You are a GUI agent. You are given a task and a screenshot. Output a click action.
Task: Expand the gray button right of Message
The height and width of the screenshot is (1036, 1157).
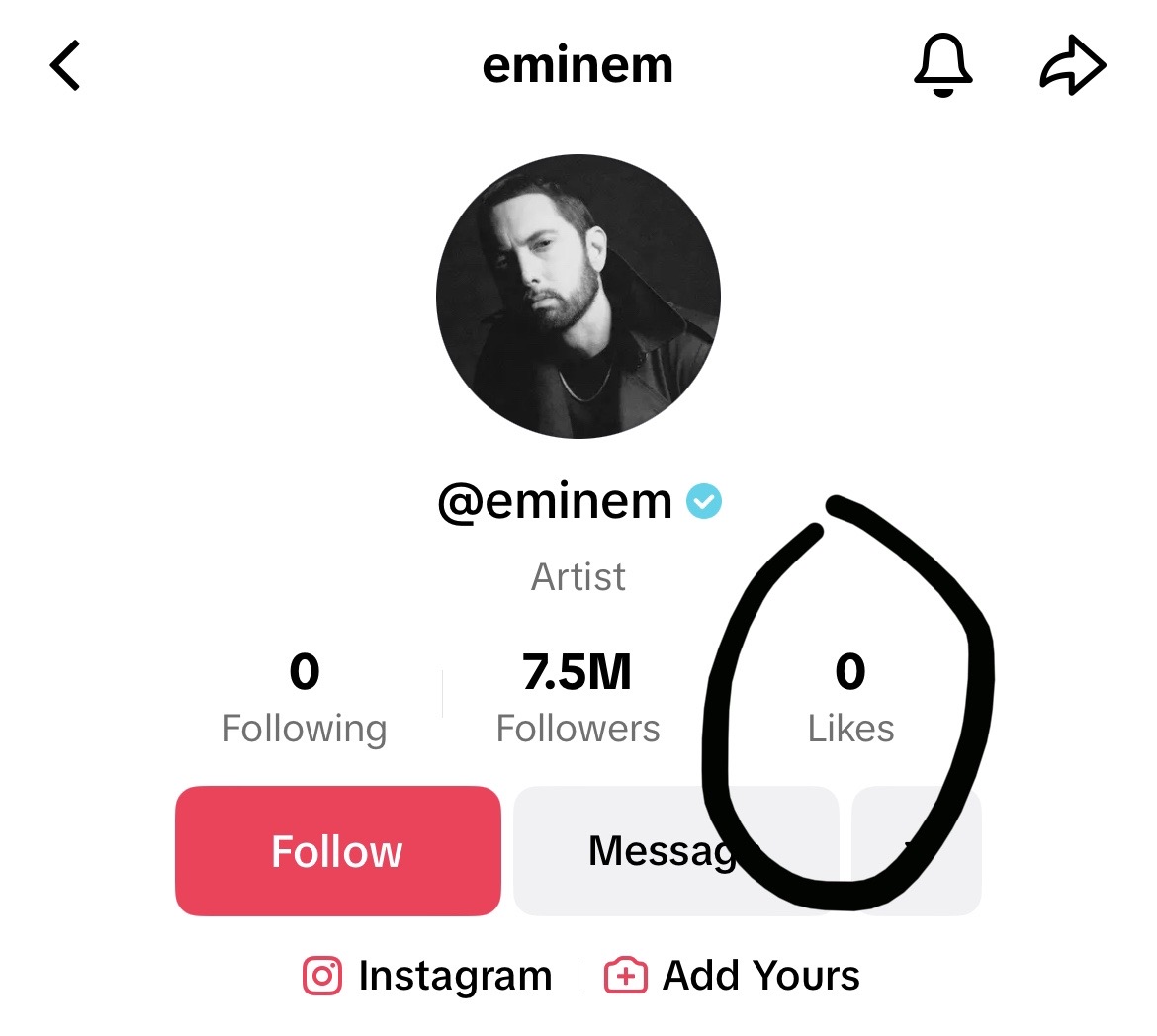point(917,851)
